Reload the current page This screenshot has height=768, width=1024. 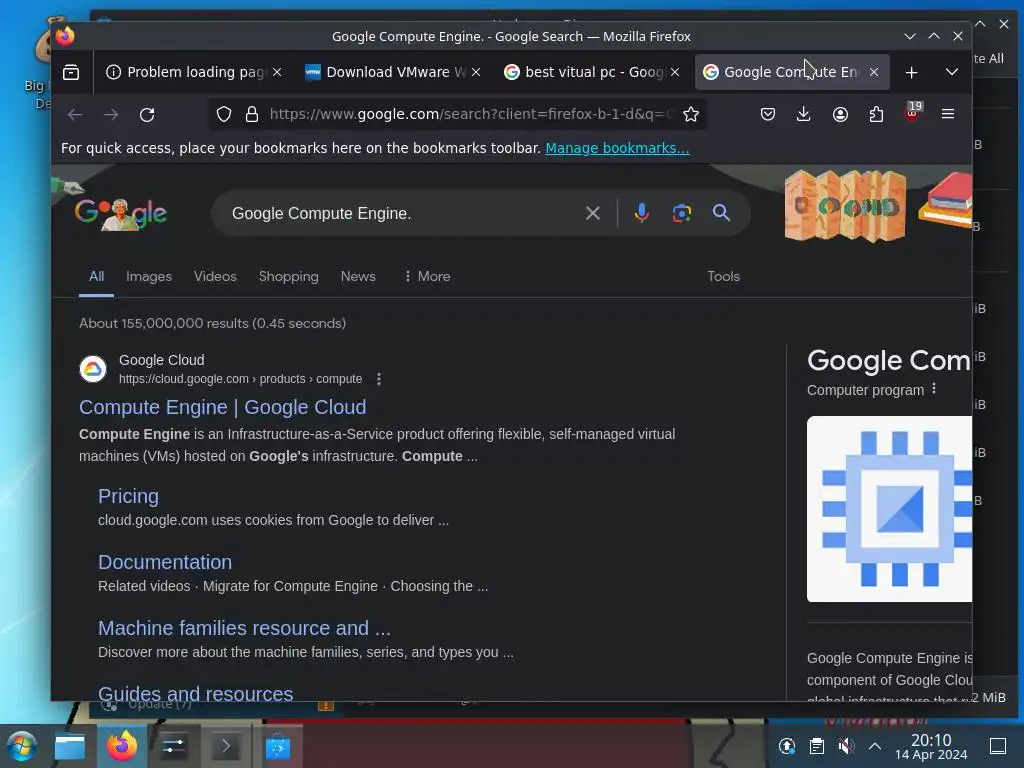[147, 114]
